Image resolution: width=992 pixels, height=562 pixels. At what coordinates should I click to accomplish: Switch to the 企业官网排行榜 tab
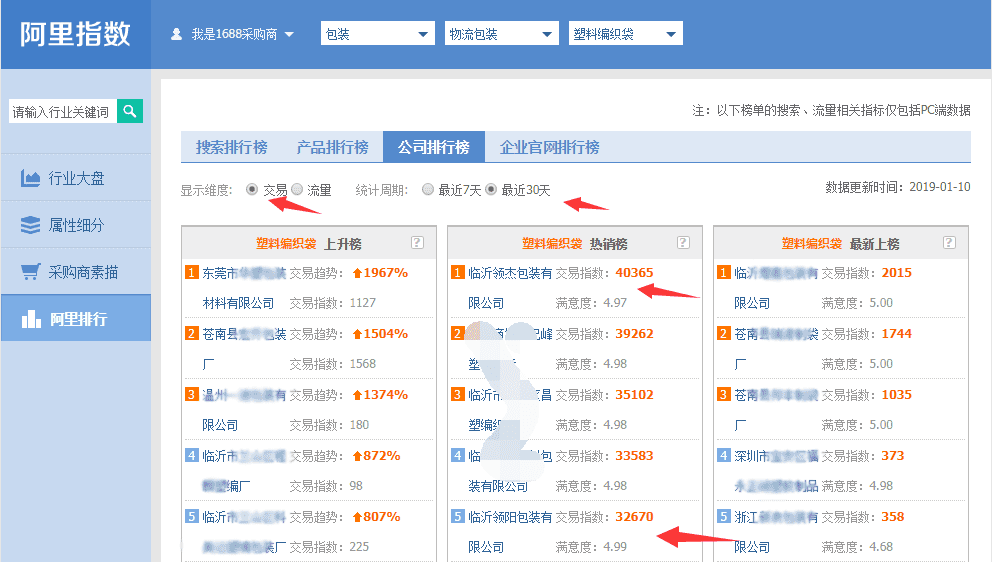click(550, 147)
